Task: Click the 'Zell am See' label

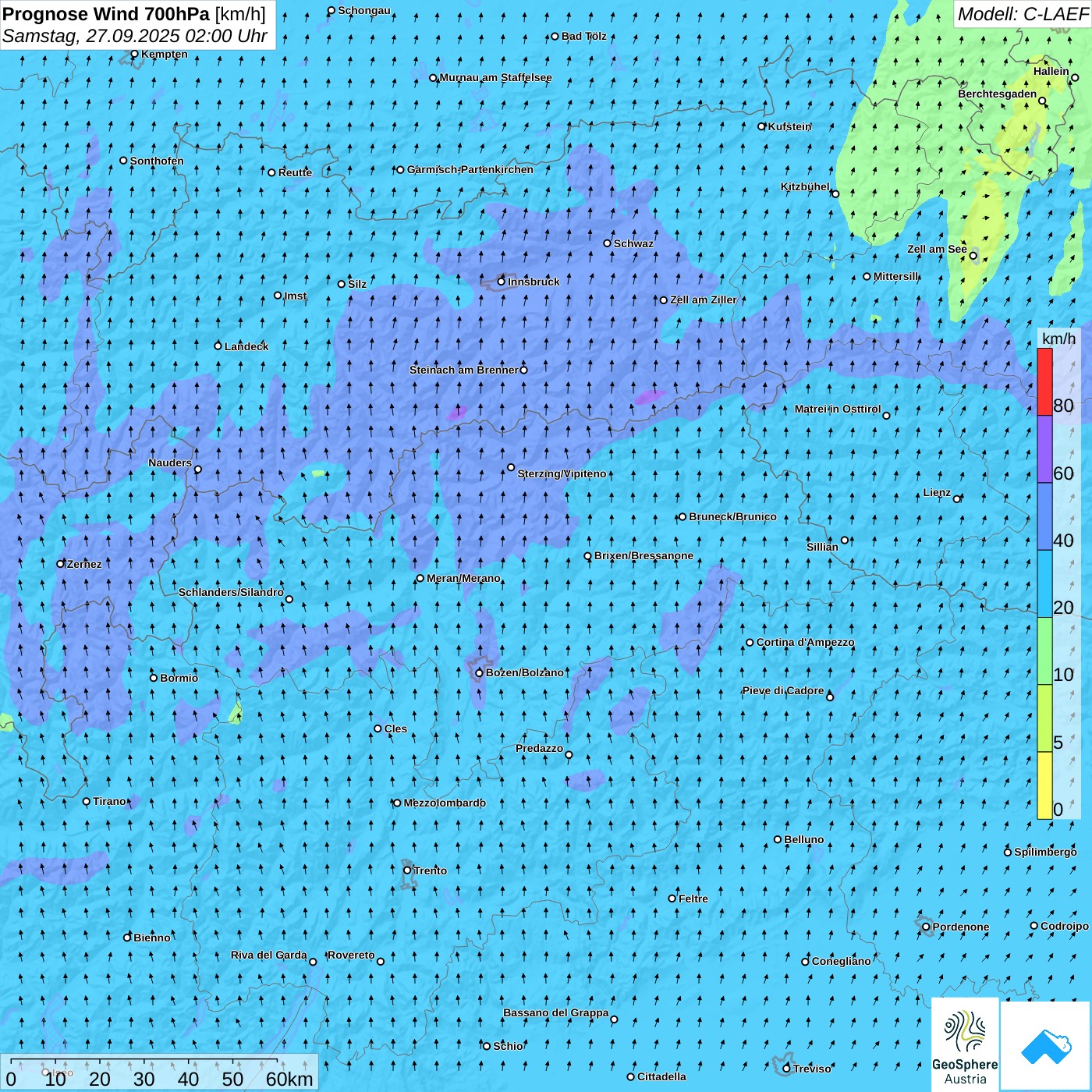Action: [x=937, y=250]
